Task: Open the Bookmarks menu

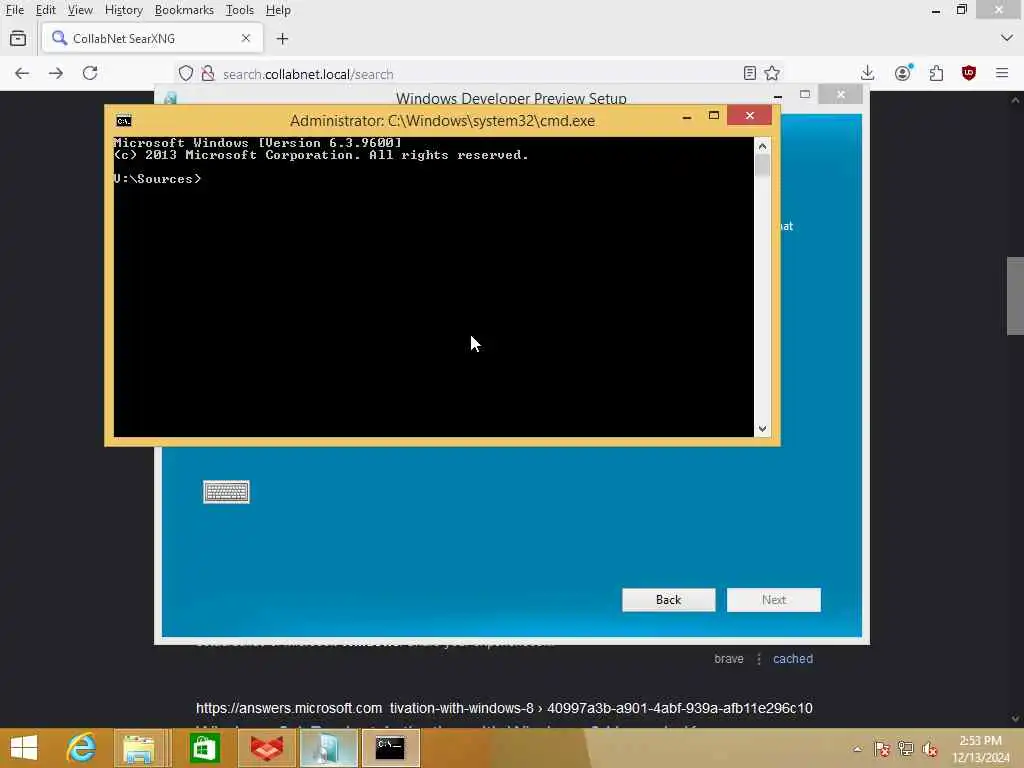Action: coord(184,10)
